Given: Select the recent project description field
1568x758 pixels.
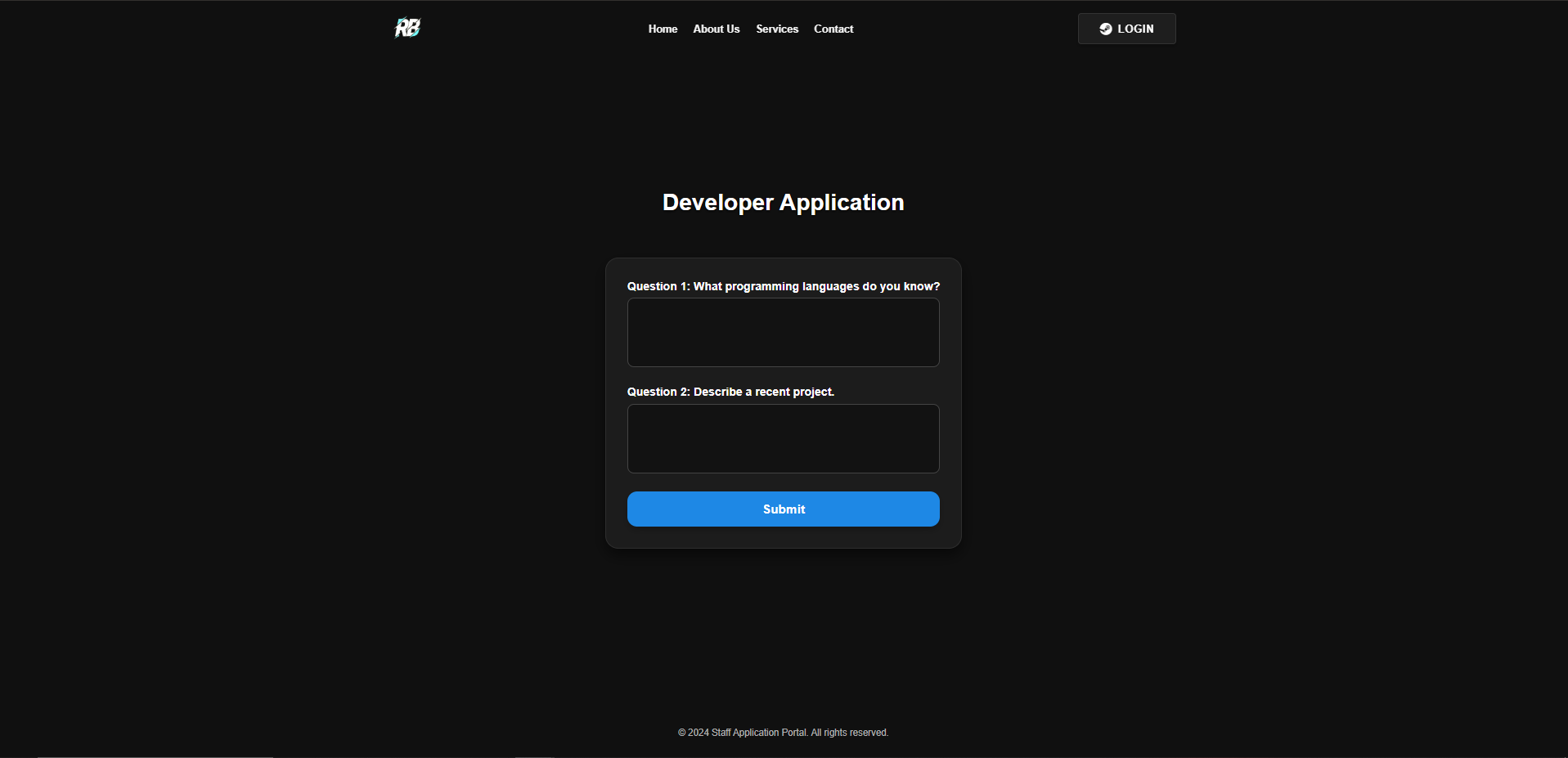Looking at the screenshot, I should point(783,438).
